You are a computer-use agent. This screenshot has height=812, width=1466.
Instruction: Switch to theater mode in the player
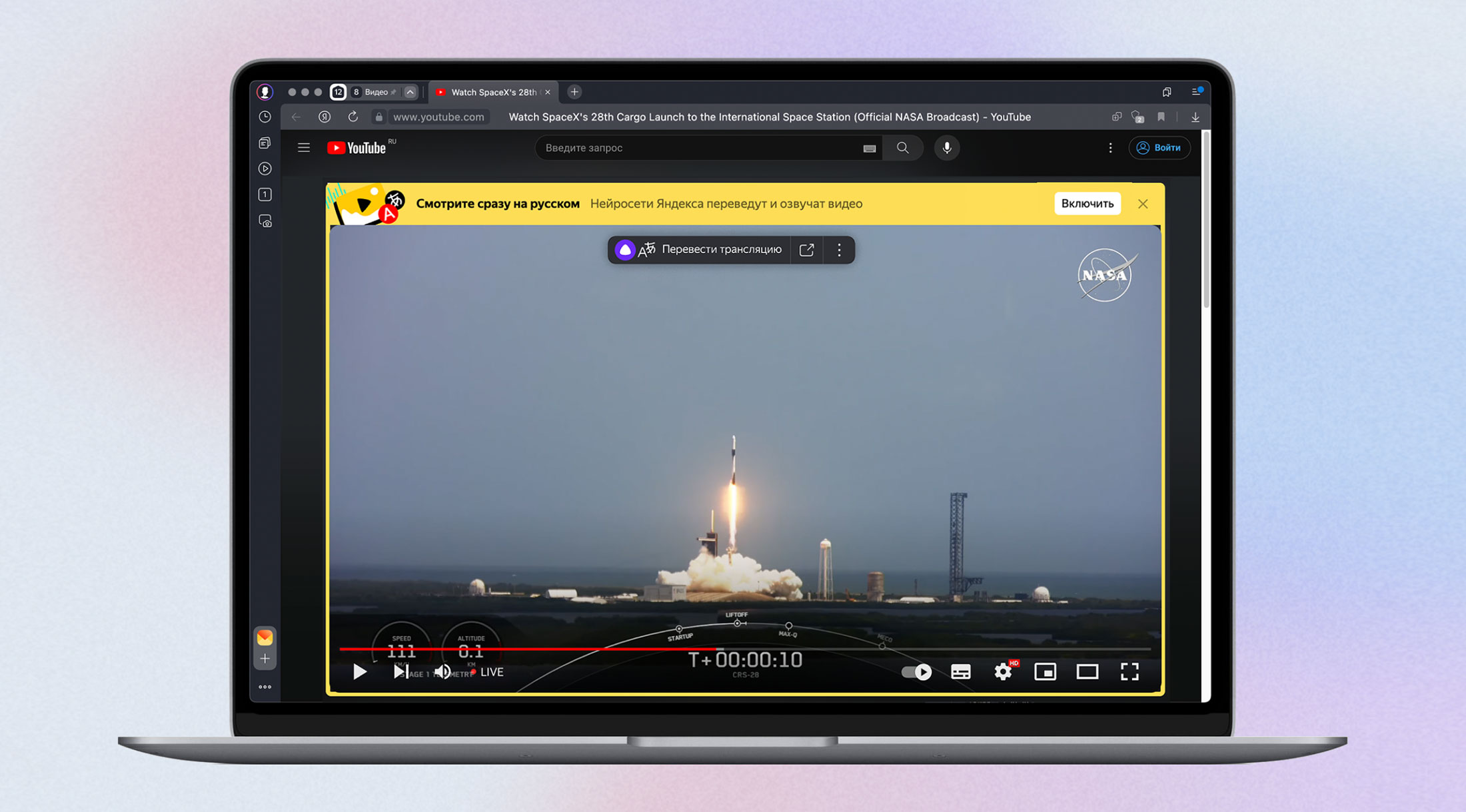coord(1088,672)
